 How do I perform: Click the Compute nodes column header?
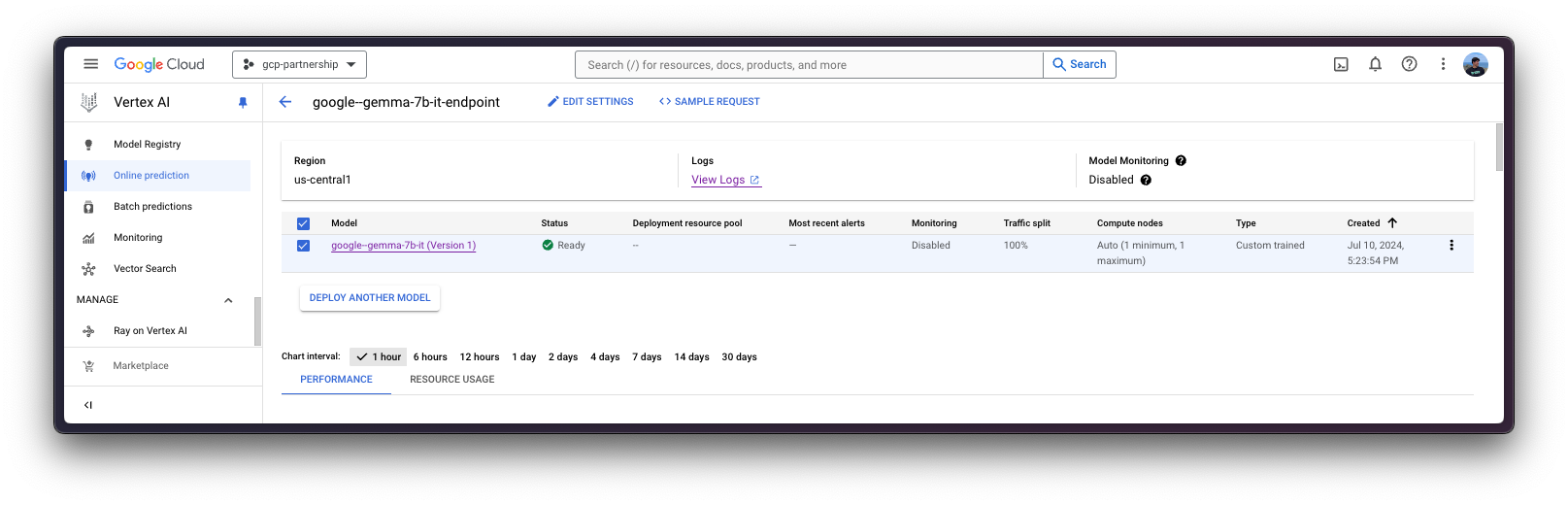[x=1129, y=223]
